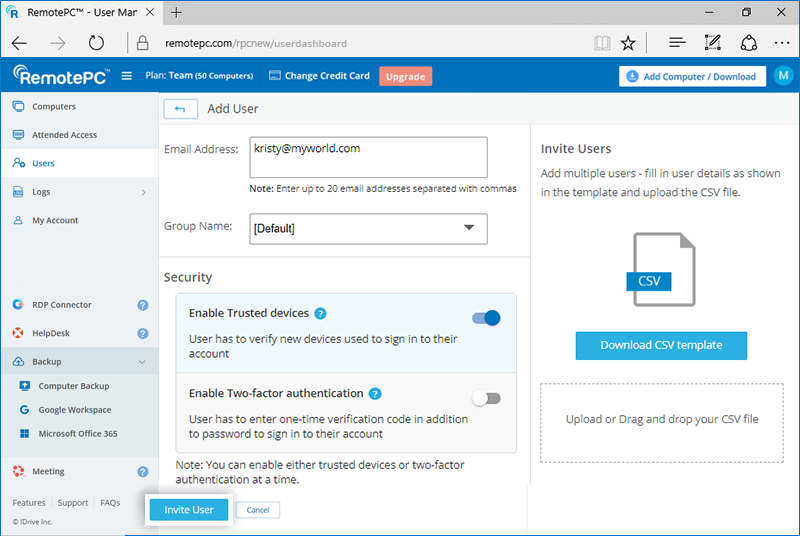800x536 pixels.
Task: Click help icon beside Enable Two-factor authentication
Action: (375, 394)
